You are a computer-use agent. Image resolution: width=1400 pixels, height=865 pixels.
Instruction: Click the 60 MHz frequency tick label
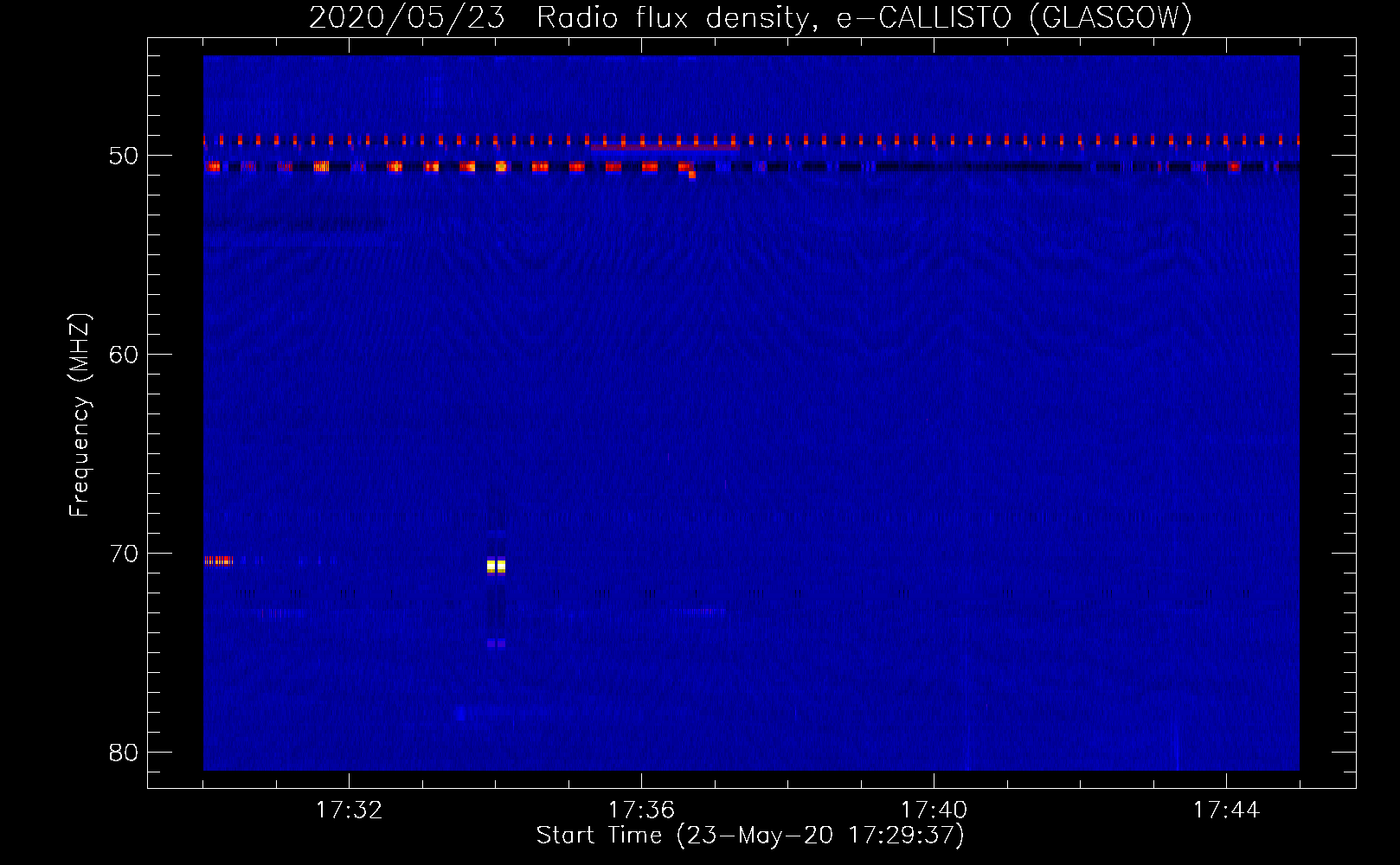coord(124,355)
